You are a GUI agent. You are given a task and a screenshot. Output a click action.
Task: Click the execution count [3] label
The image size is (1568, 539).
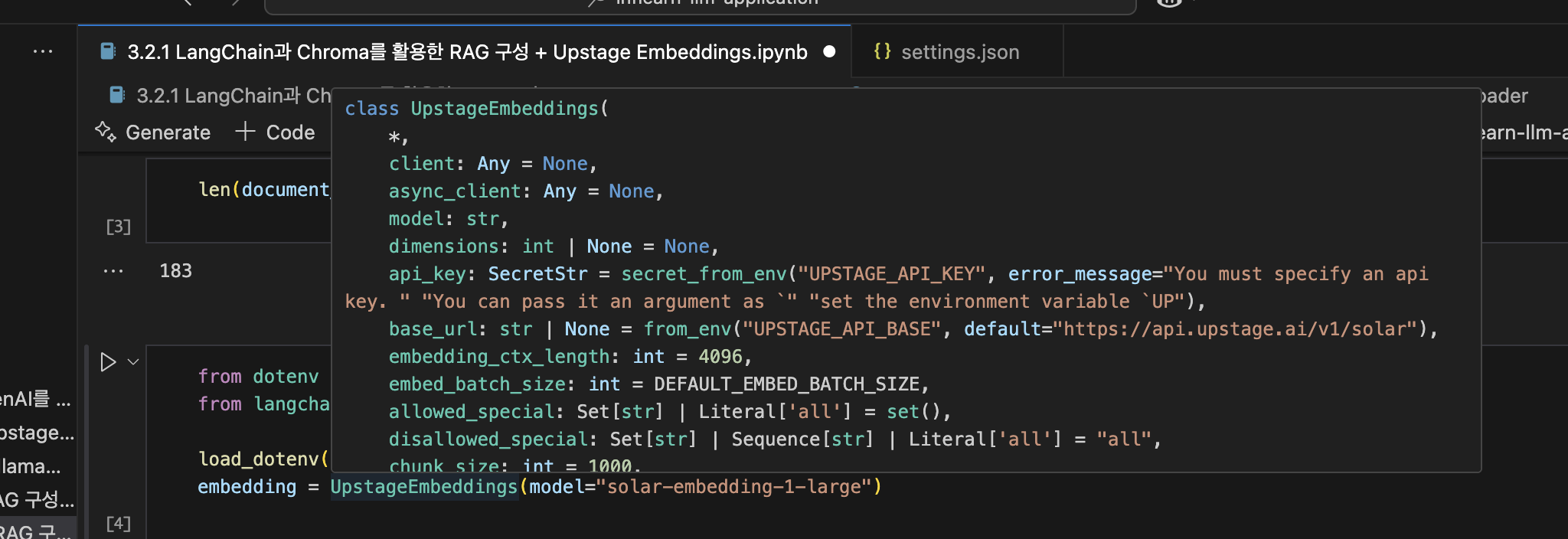coord(119,227)
